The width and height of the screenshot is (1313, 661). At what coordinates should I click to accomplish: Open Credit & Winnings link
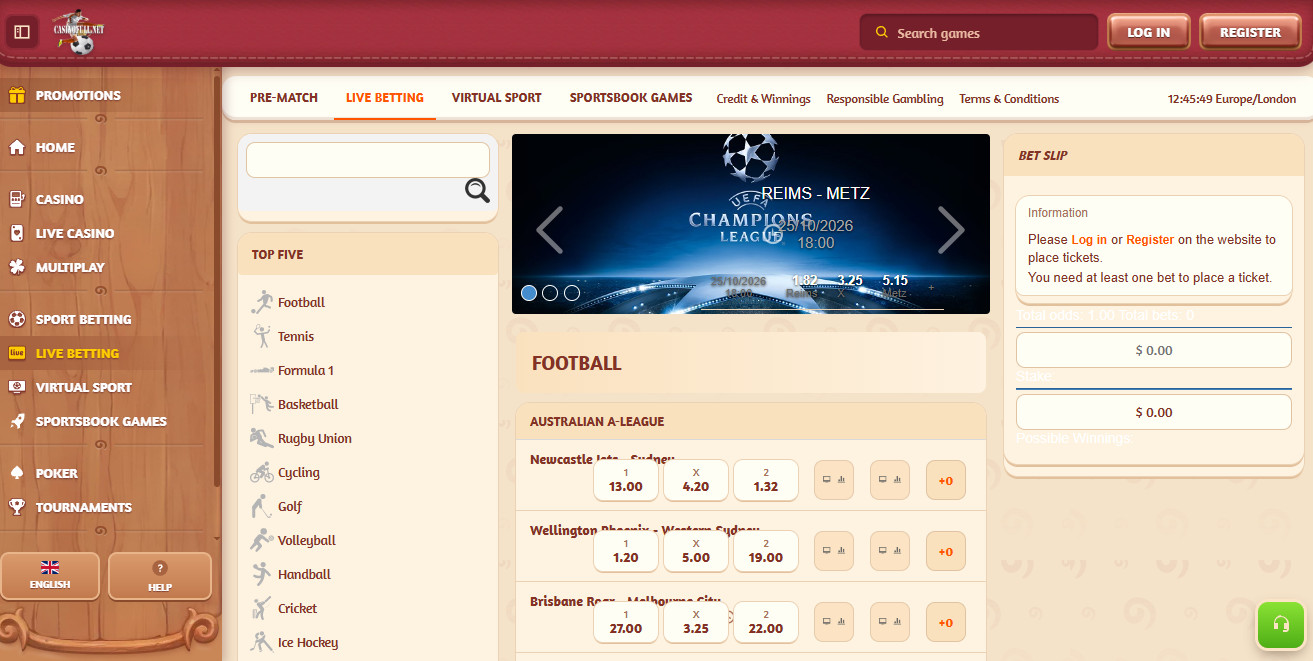pos(763,99)
